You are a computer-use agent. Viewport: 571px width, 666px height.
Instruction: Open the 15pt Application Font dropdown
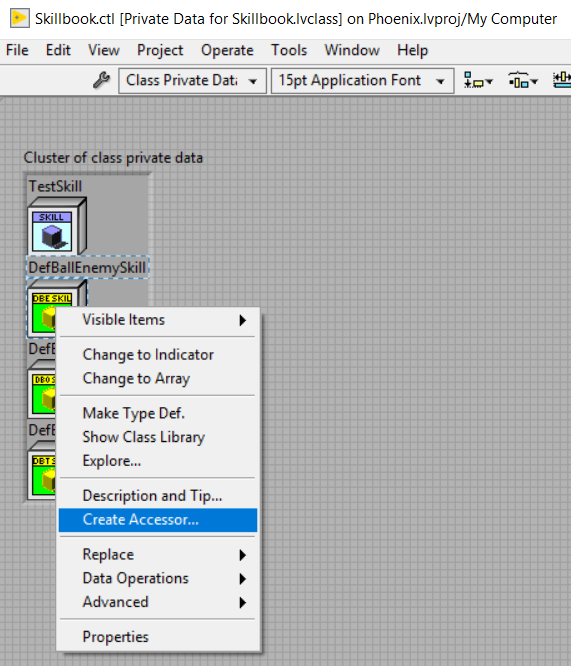tap(362, 80)
